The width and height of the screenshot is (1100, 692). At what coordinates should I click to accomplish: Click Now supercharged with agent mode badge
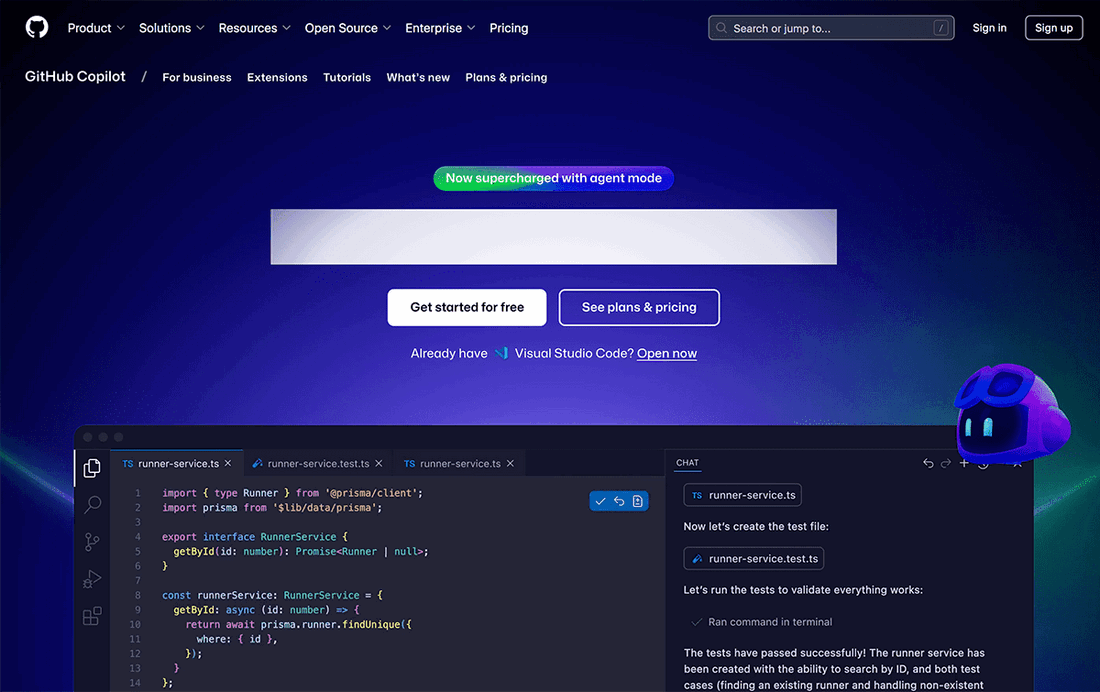(554, 178)
